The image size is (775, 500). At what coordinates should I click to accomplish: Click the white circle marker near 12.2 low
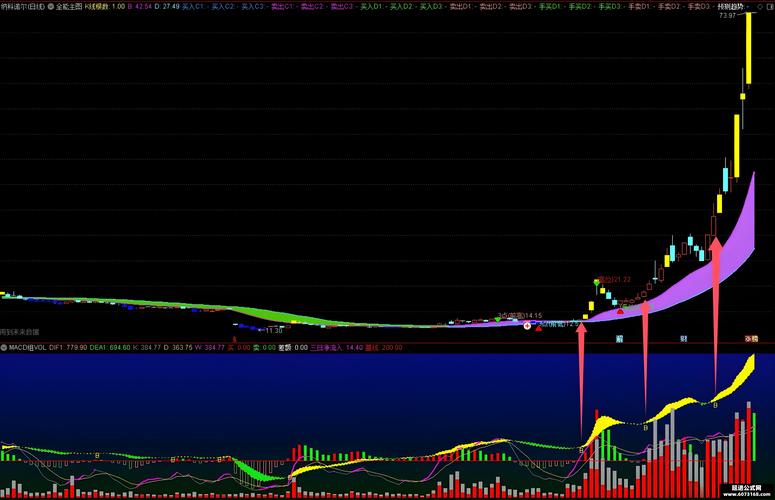click(x=527, y=326)
